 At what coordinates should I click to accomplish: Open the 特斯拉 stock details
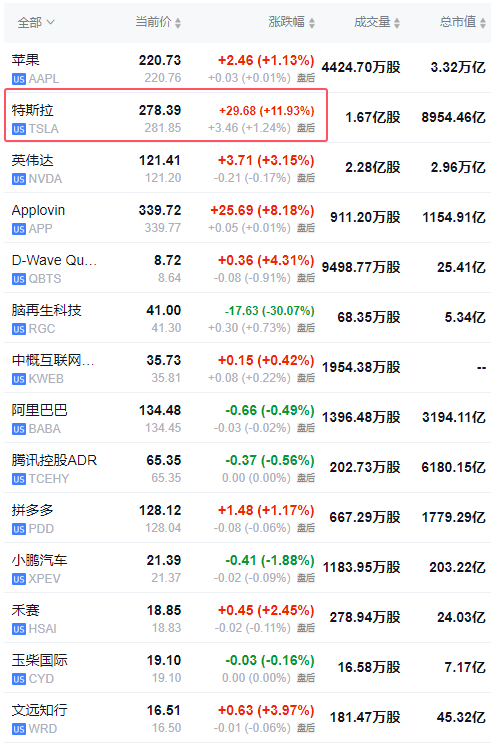[166, 115]
